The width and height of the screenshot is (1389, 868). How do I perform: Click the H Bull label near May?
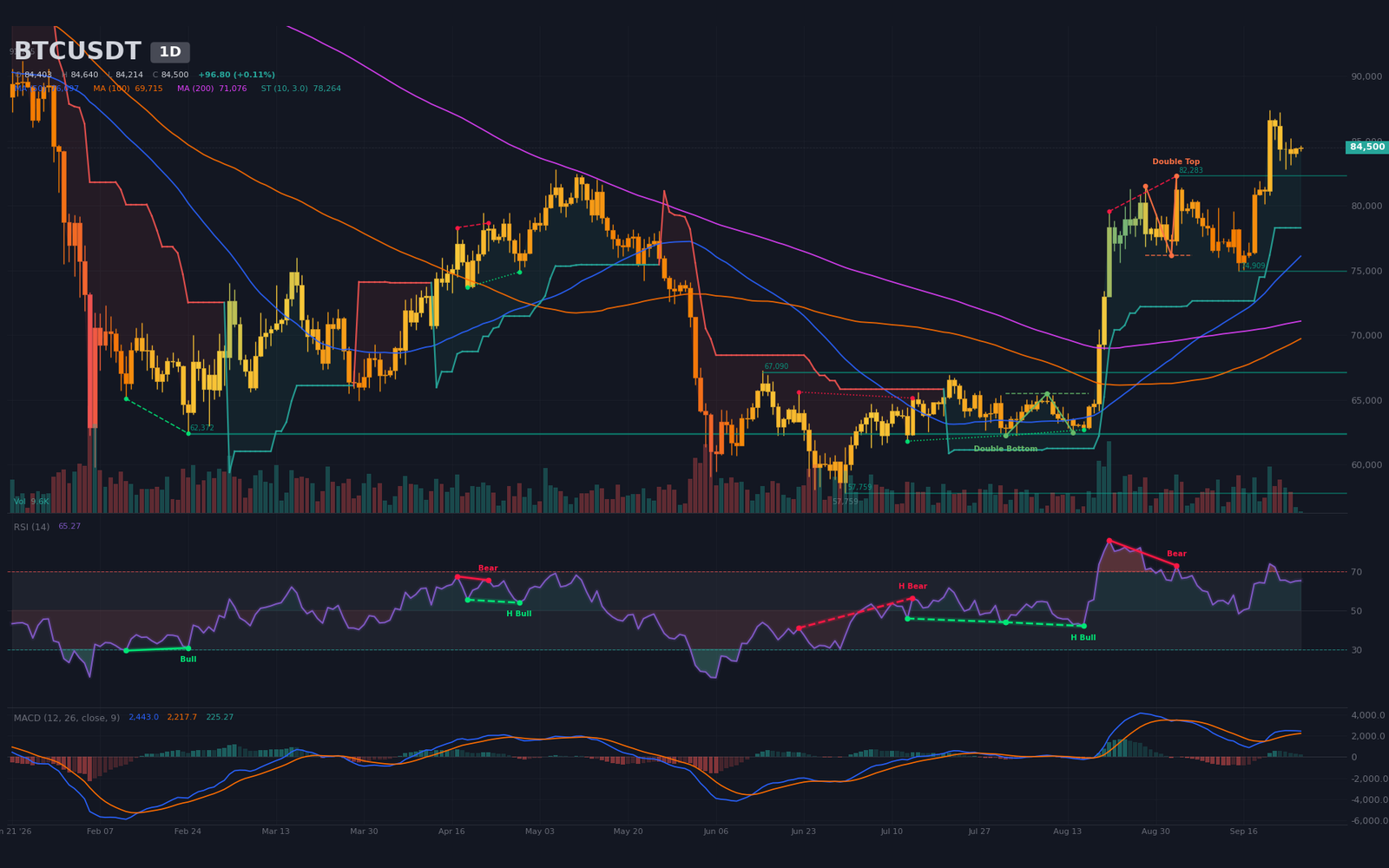519,614
